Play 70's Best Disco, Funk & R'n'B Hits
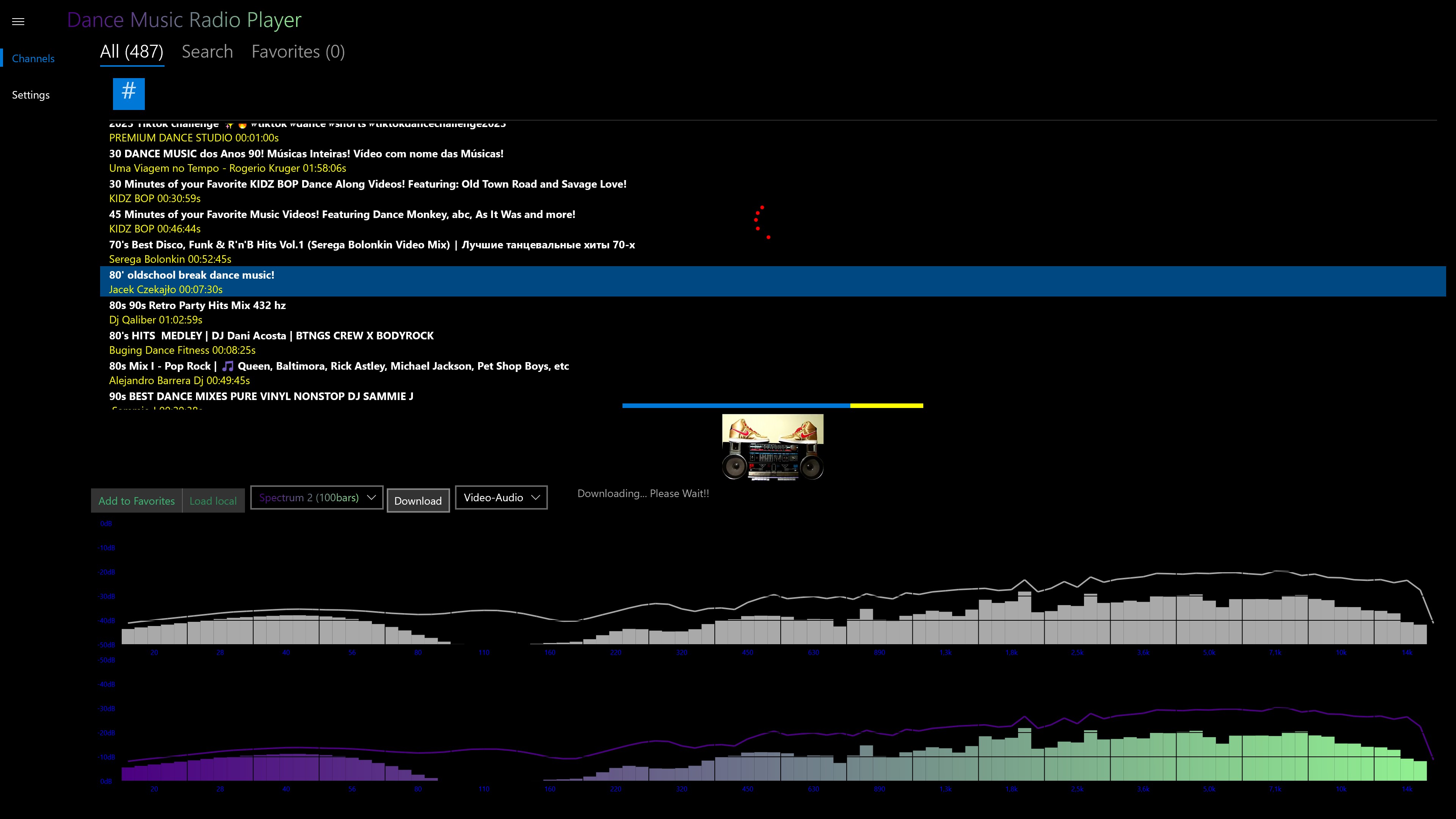1456x819 pixels. [x=371, y=245]
